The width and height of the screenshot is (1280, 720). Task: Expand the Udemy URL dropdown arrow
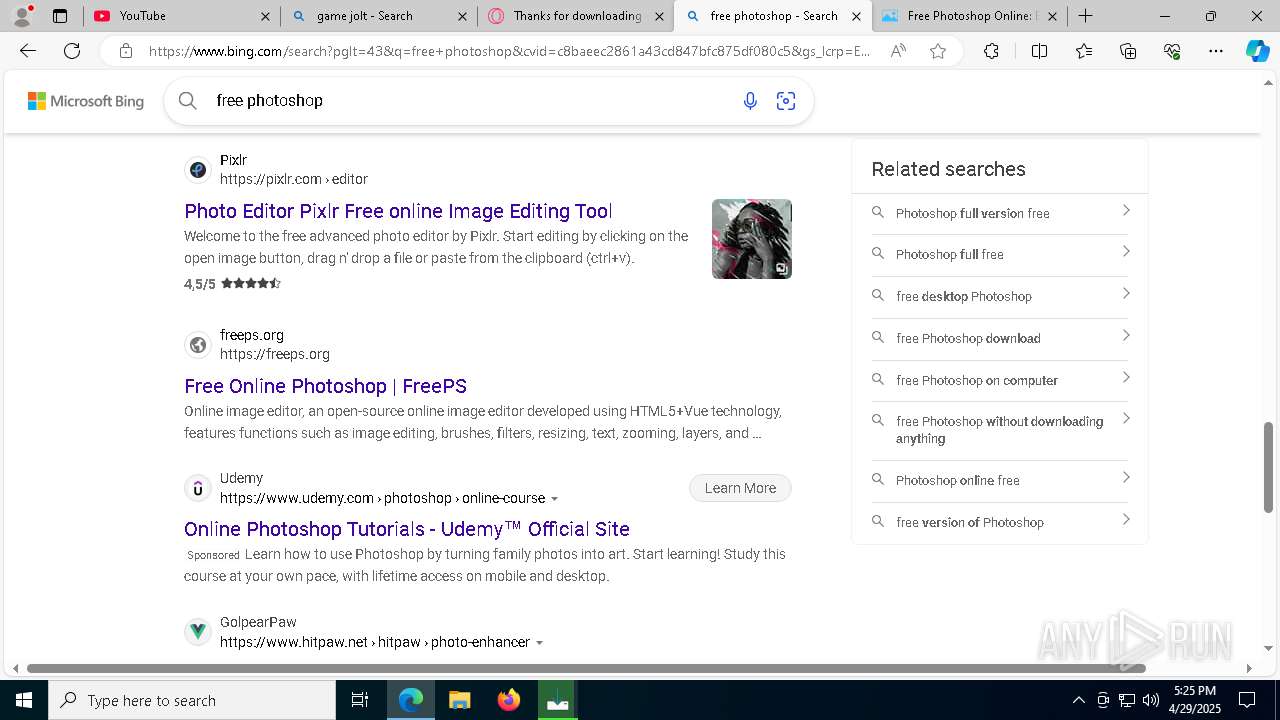tap(555, 499)
